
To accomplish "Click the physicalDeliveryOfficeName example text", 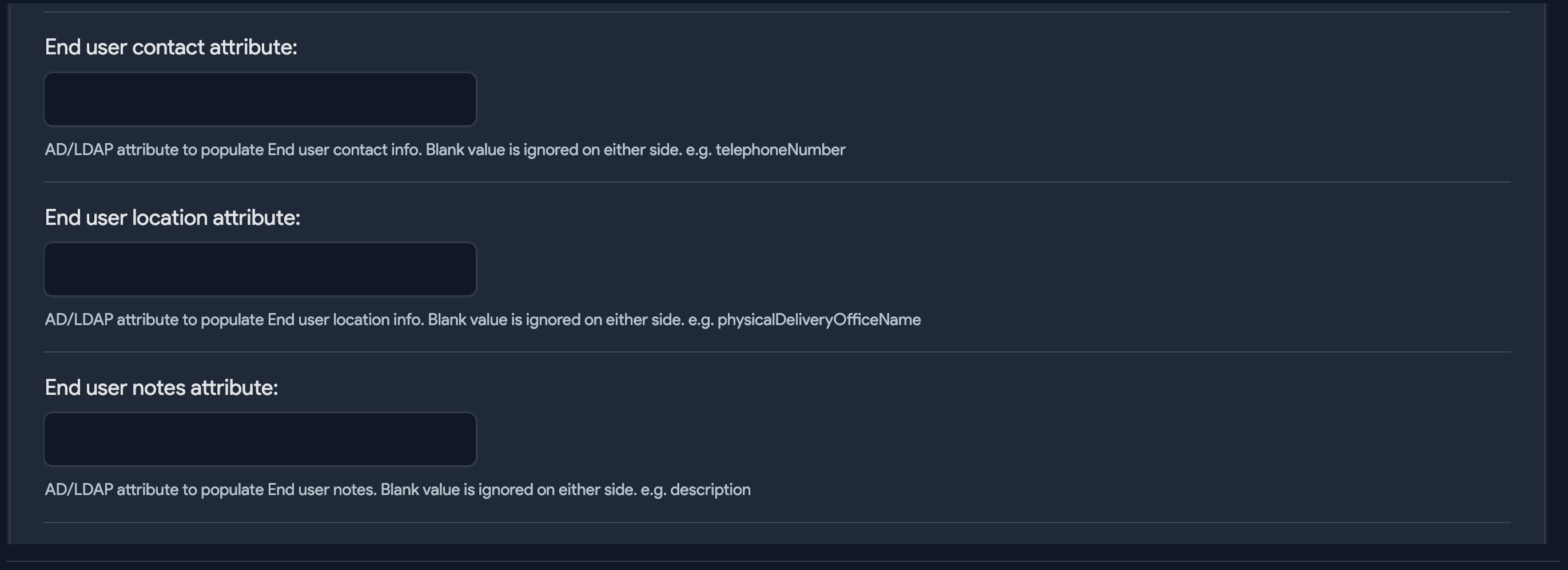I will 819,319.
